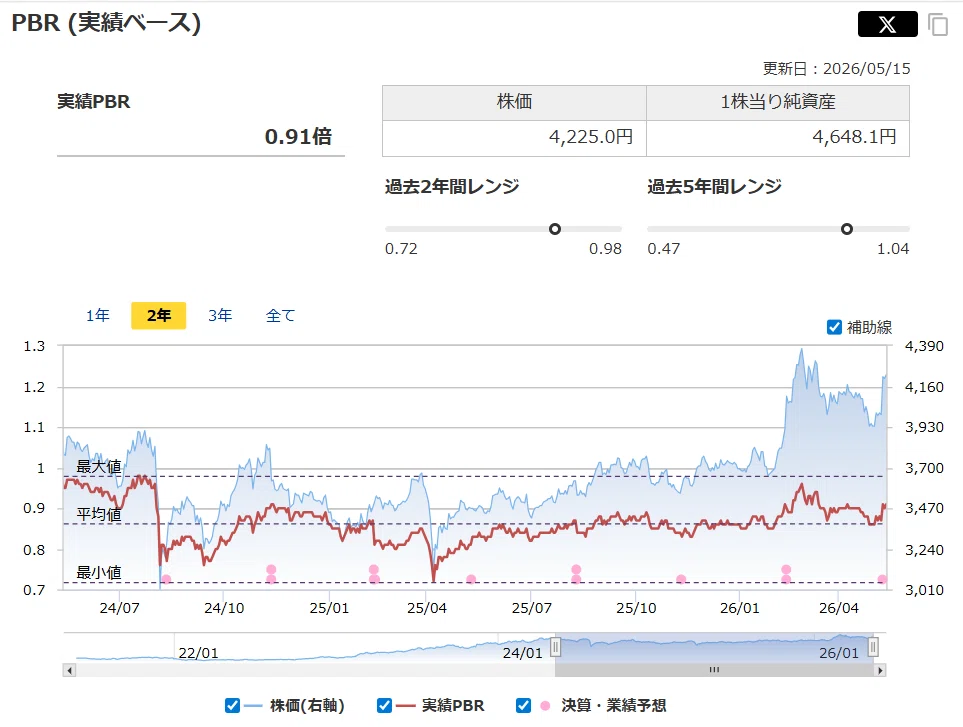Click the 株価 table header
The height and width of the screenshot is (727, 963).
tap(514, 103)
